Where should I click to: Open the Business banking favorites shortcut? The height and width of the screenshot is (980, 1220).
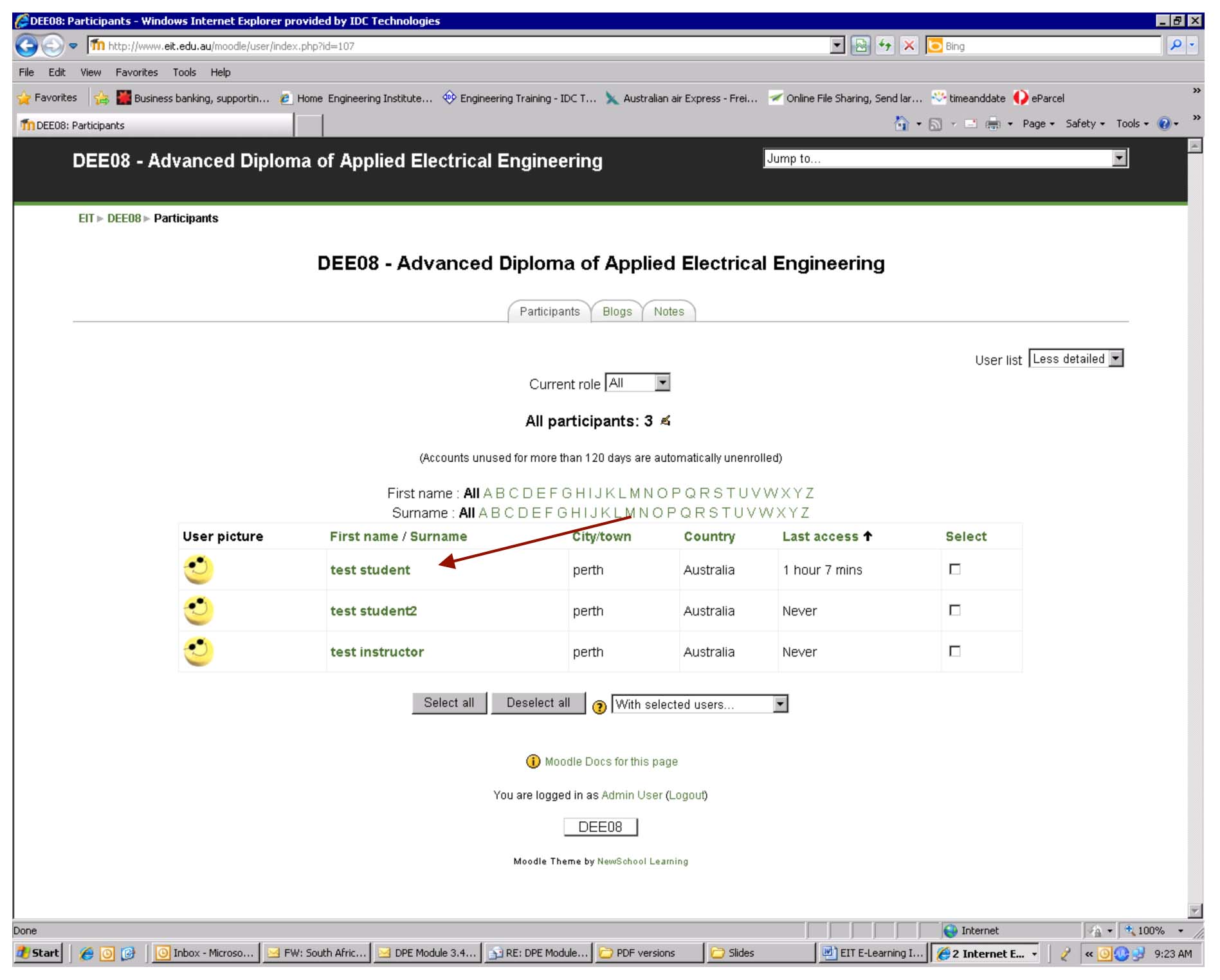point(193,98)
